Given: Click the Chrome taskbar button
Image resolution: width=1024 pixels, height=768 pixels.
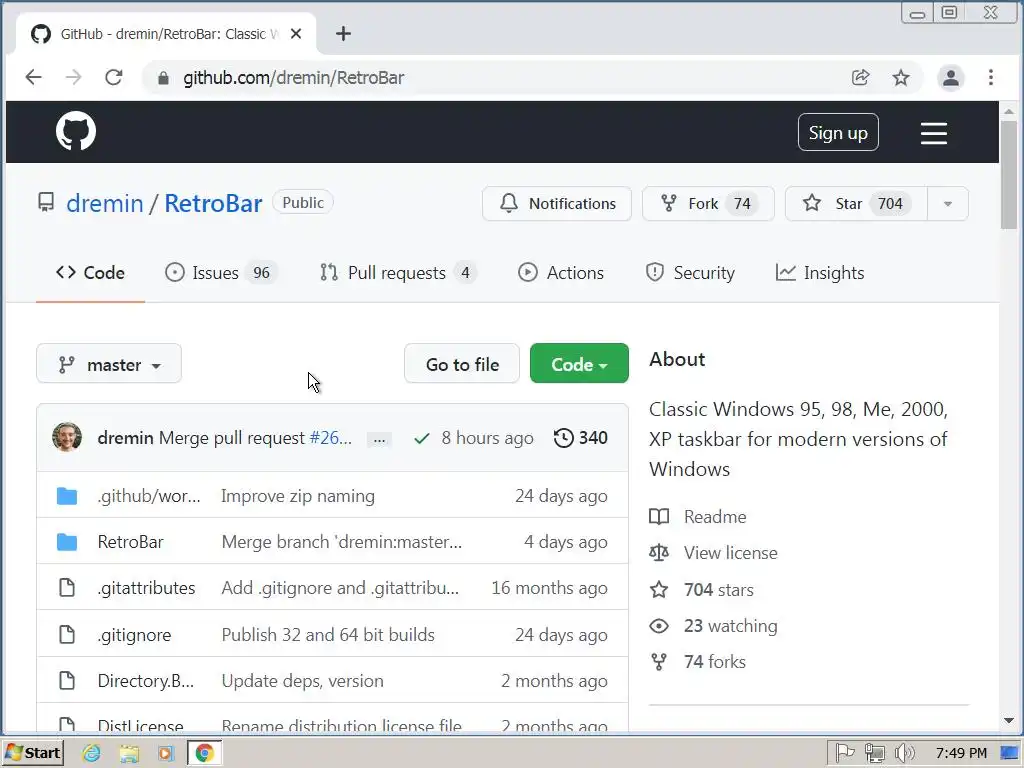Looking at the screenshot, I should 204,753.
